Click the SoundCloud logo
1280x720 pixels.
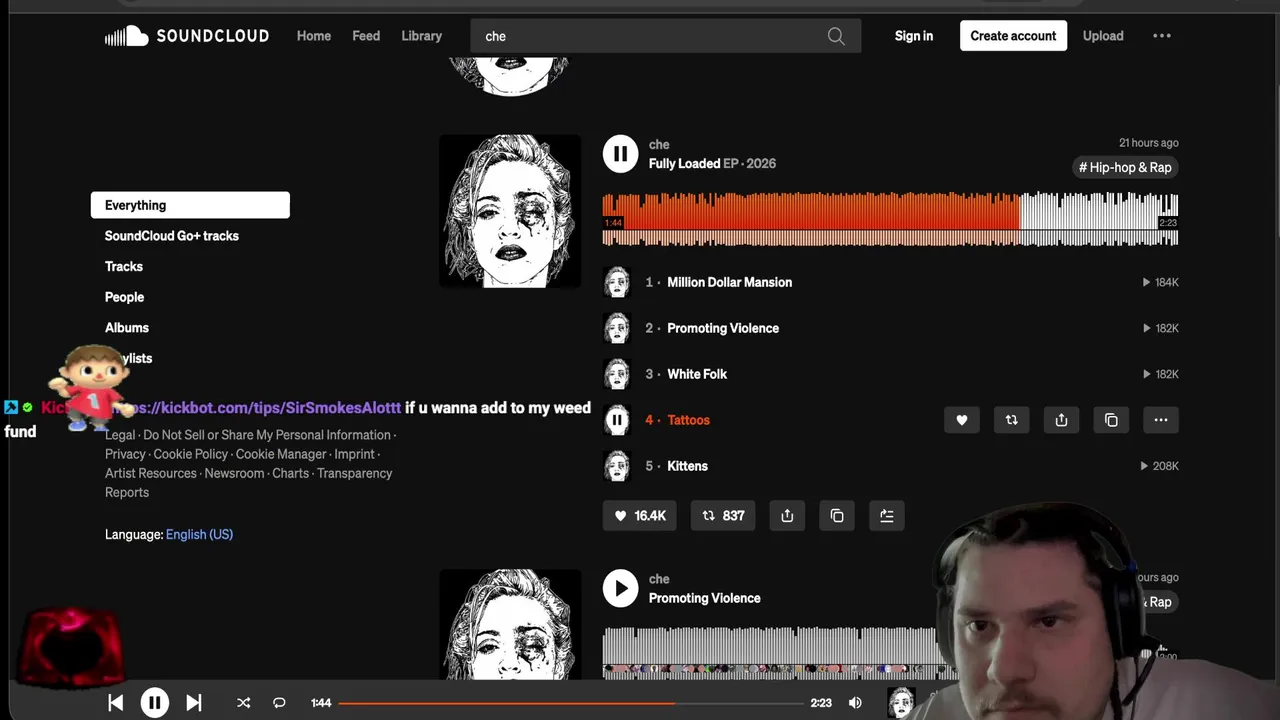[x=187, y=36]
